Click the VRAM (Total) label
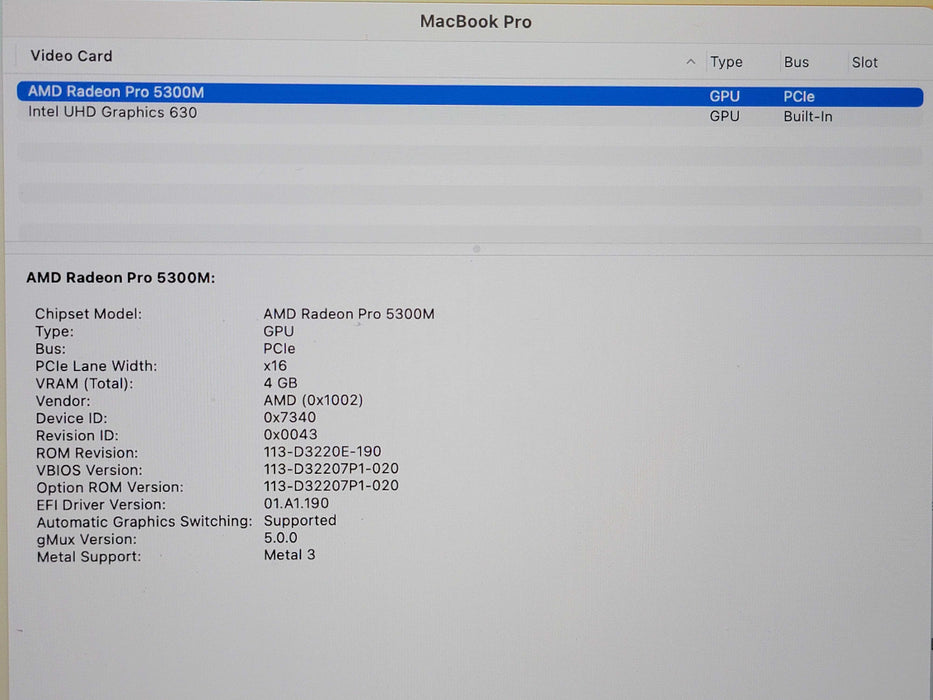Screen dimensions: 933x700 84,383
